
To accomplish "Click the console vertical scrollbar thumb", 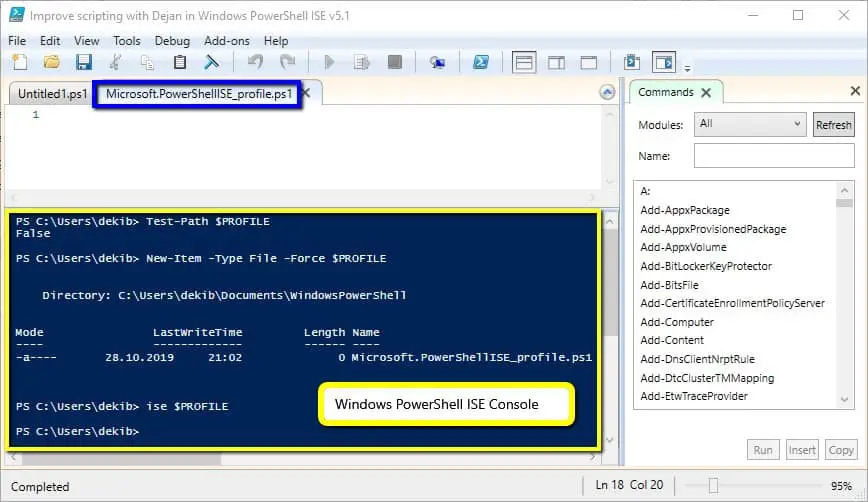I will pyautogui.click(x=610, y=282).
